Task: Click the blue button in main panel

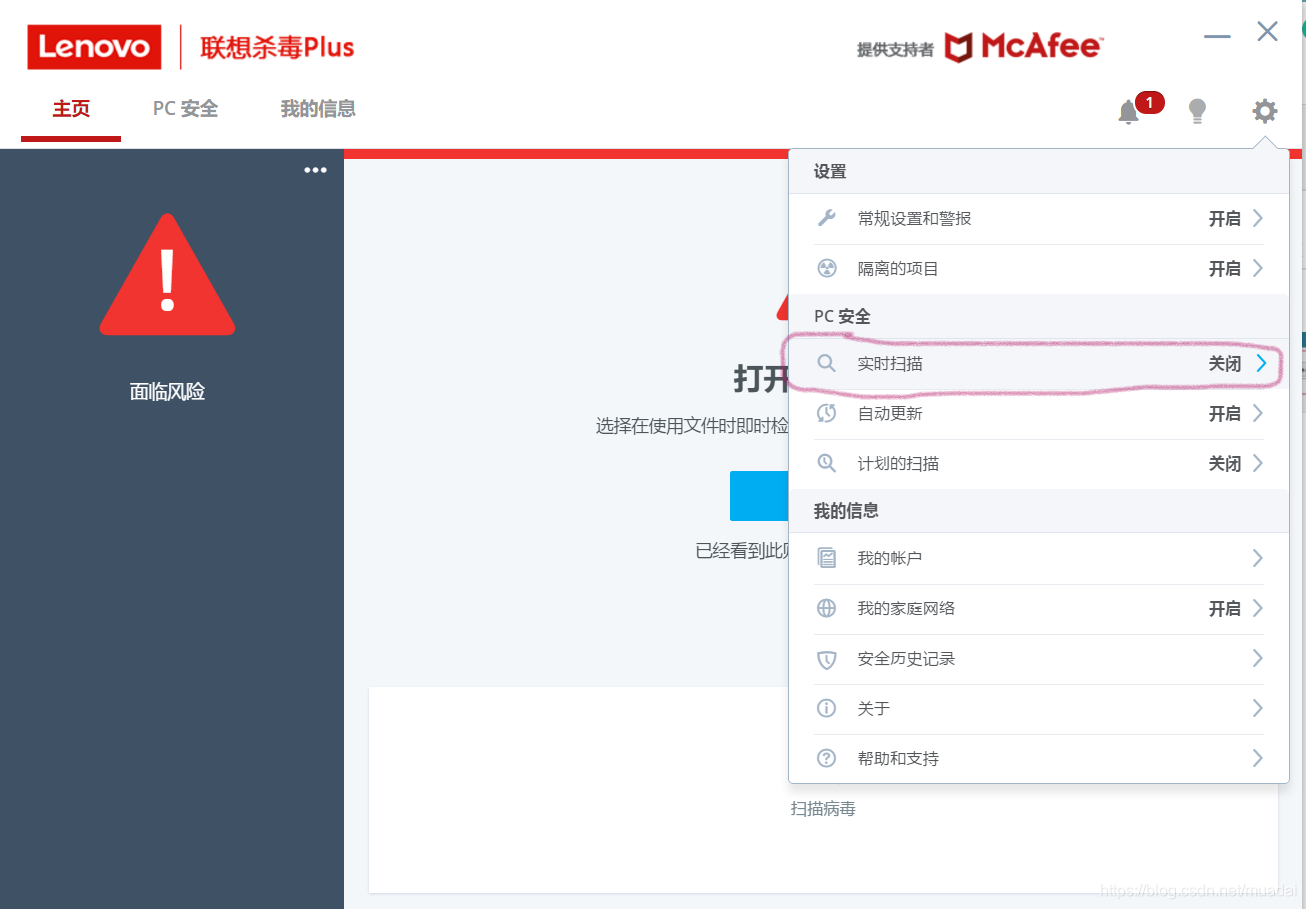Action: pyautogui.click(x=759, y=496)
